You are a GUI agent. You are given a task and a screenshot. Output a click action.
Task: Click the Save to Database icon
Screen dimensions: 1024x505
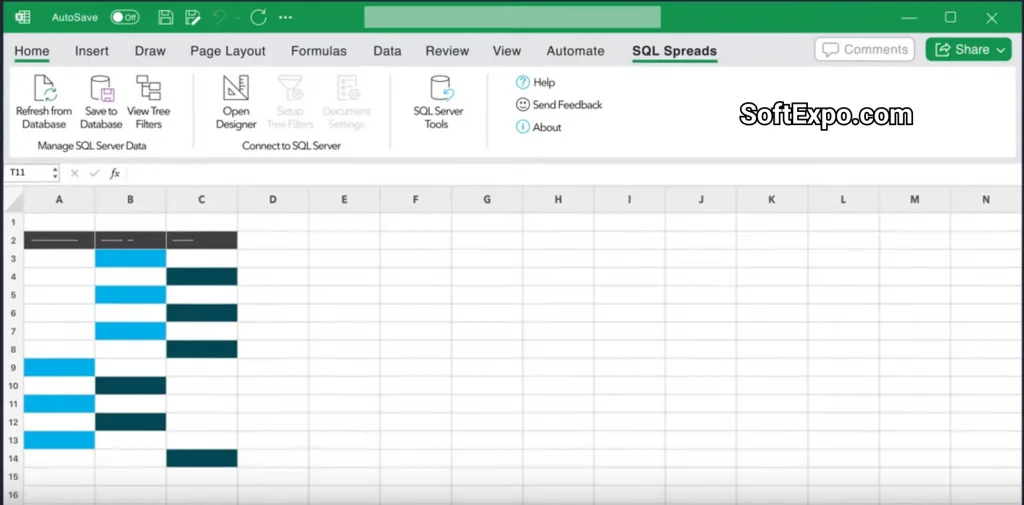(101, 89)
